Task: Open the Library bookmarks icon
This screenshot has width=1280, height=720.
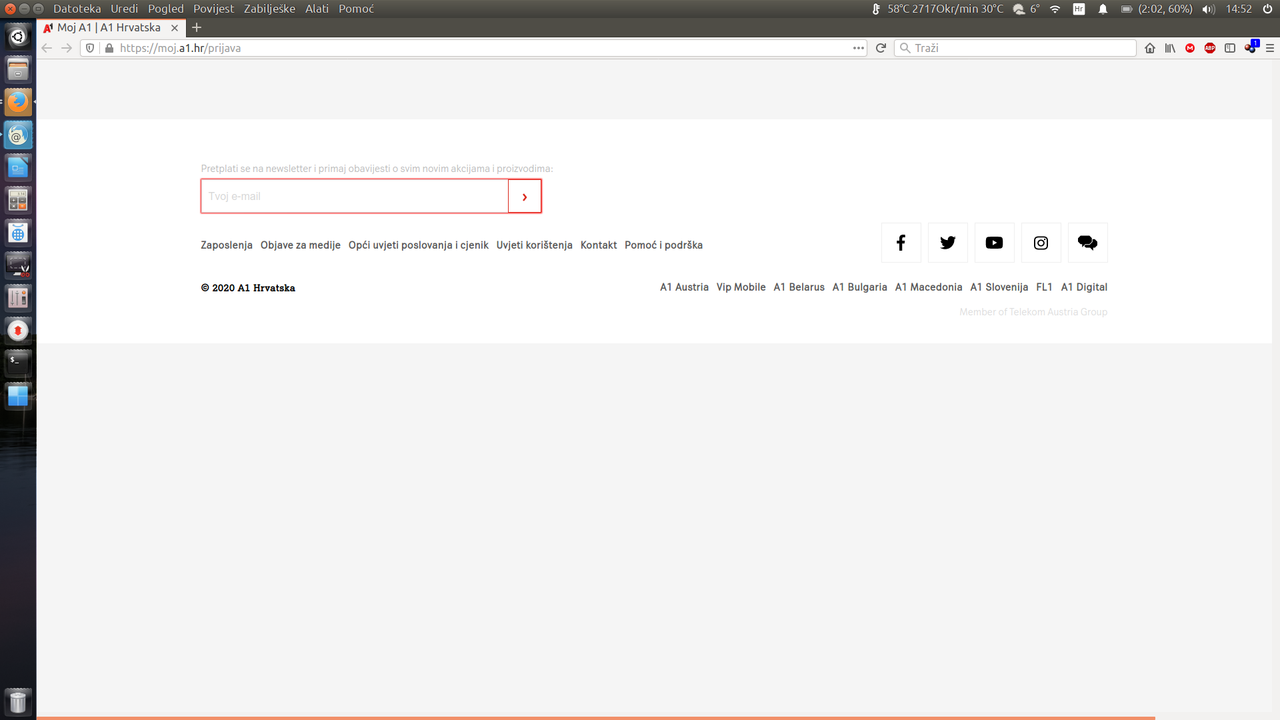Action: pos(1169,48)
